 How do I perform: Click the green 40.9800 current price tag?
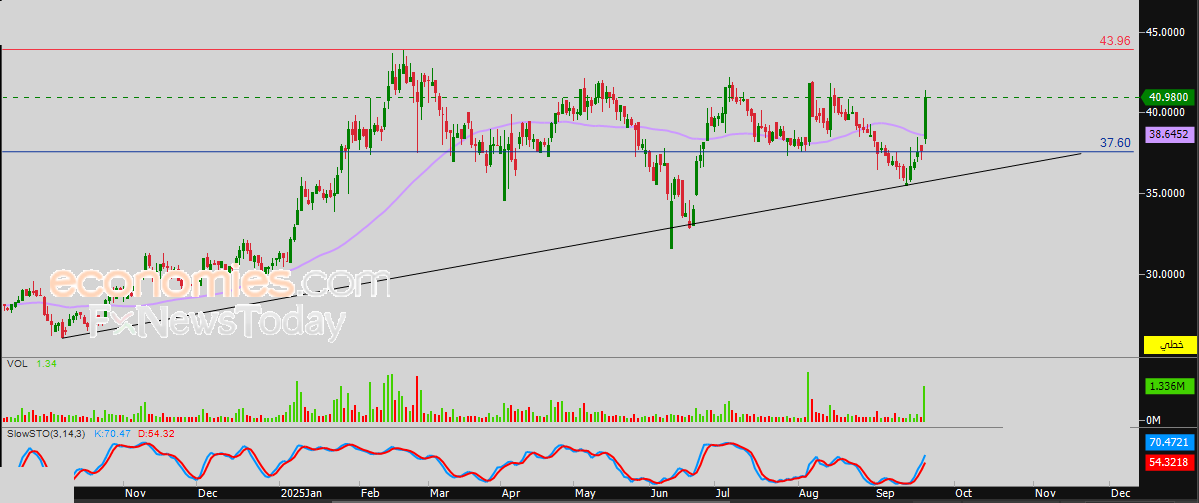(1168, 97)
